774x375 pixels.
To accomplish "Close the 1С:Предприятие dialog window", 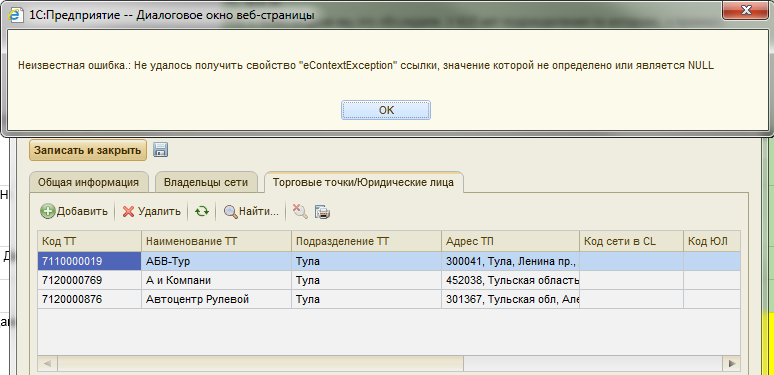I will tap(746, 9).
